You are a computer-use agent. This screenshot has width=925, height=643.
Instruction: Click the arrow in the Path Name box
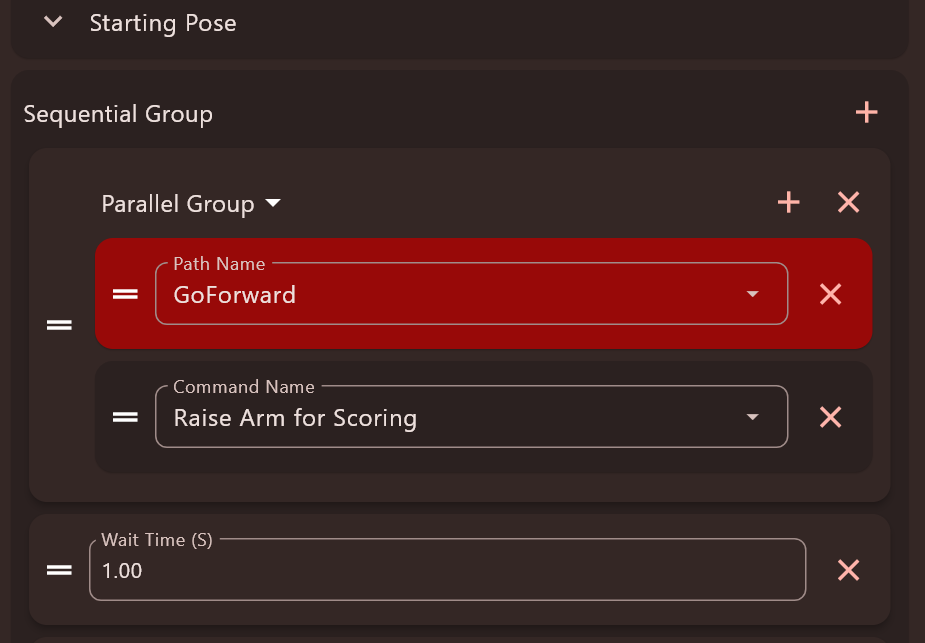[752, 294]
